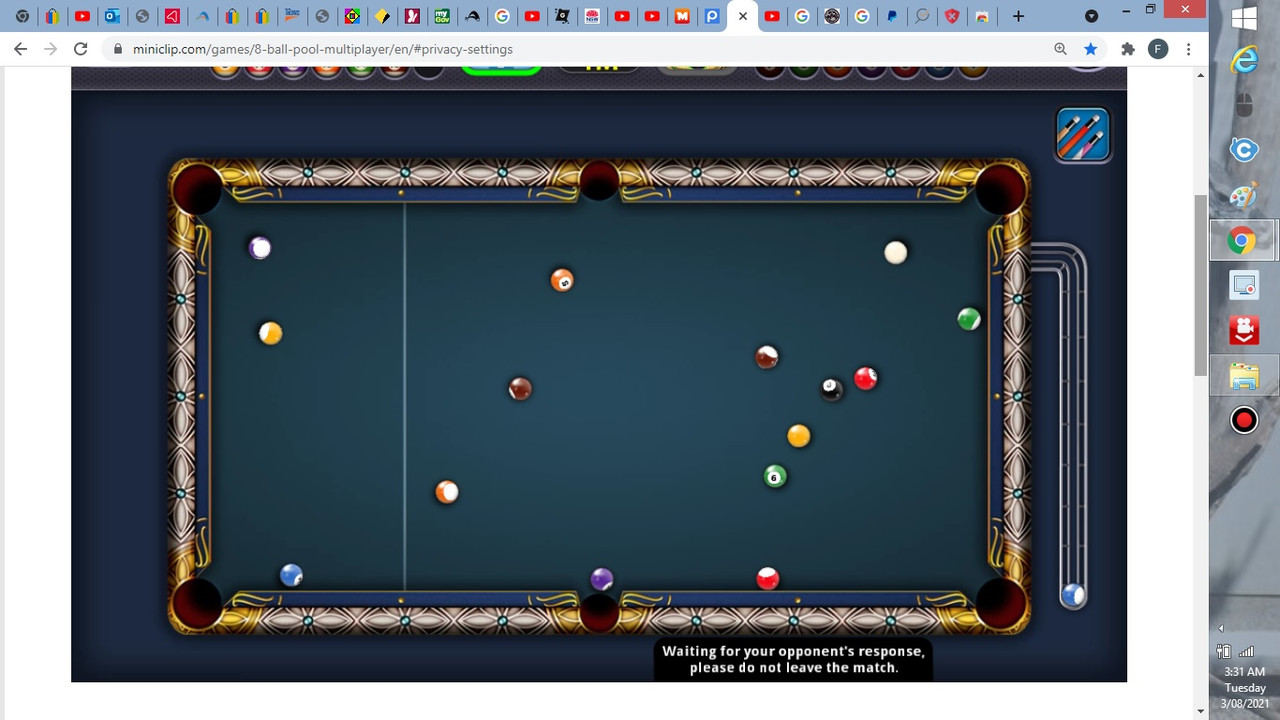Click the solid blue ball near bottom-left pocket
Screen dimensions: 1280x720
(291, 575)
